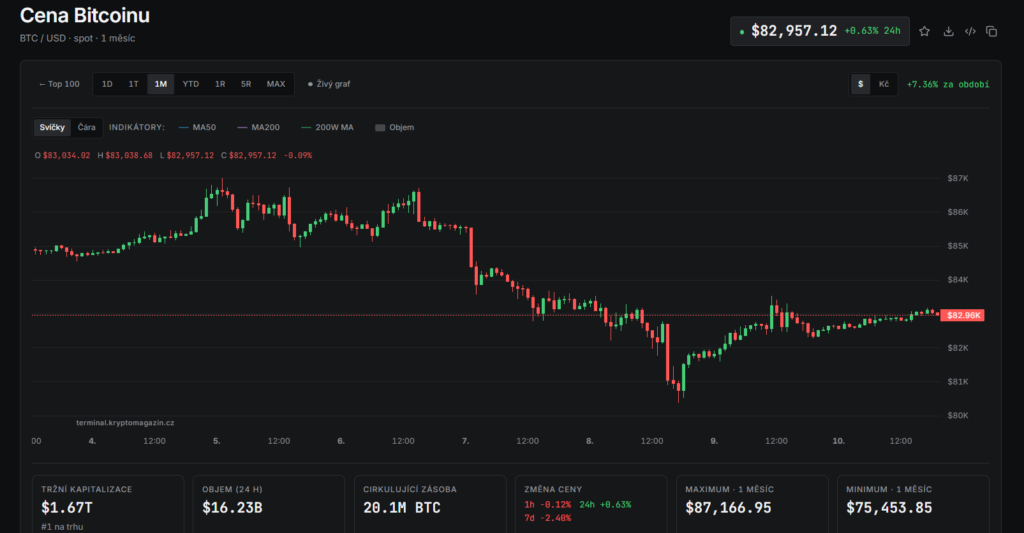Screen dimensions: 1024x533
Task: Add Bitcoin to favorites with star icon
Action: 924,31
